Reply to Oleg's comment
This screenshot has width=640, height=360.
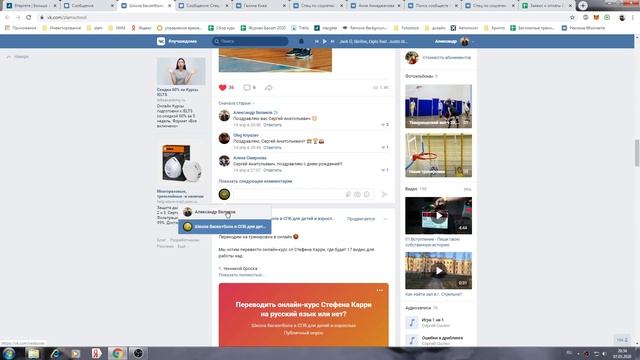coord(272,147)
